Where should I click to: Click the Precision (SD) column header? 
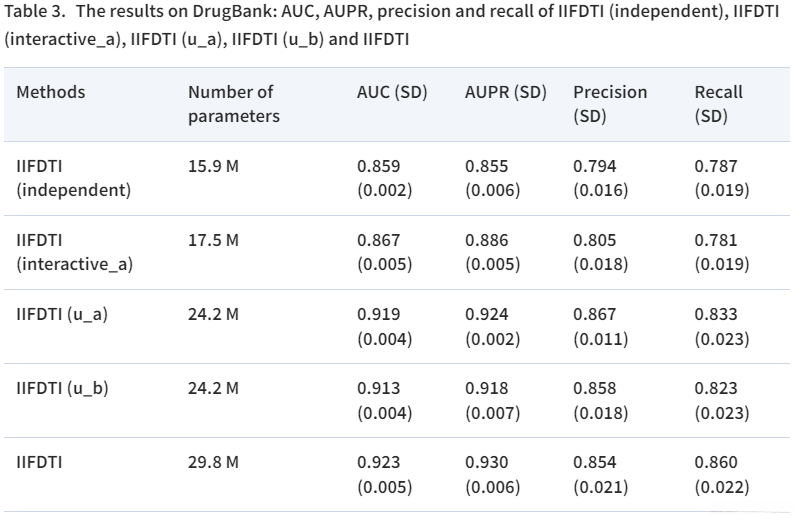[x=610, y=104]
